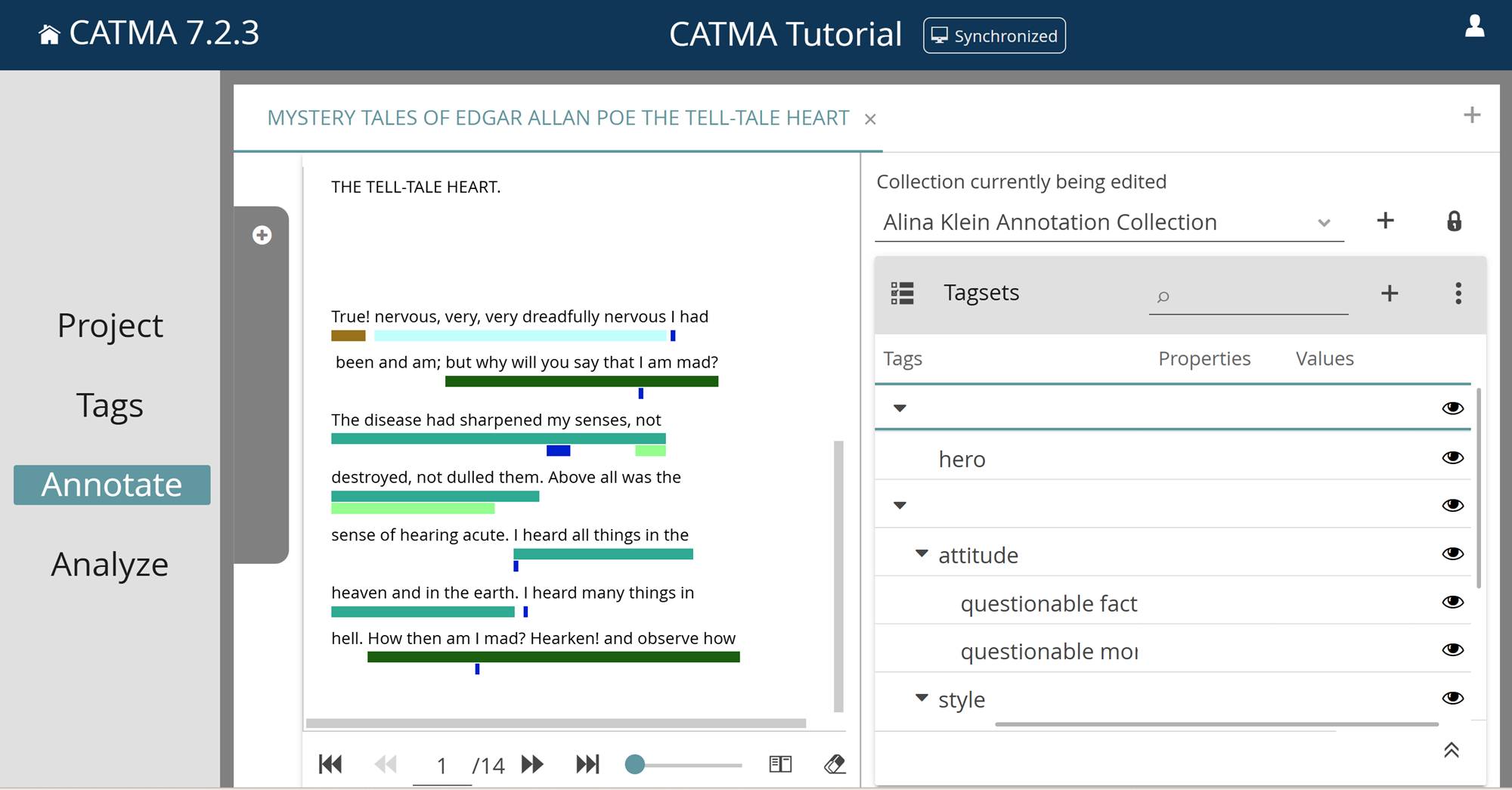This screenshot has width=1512, height=790.
Task: Open the Annotation Collection dropdown
Action: click(1324, 222)
